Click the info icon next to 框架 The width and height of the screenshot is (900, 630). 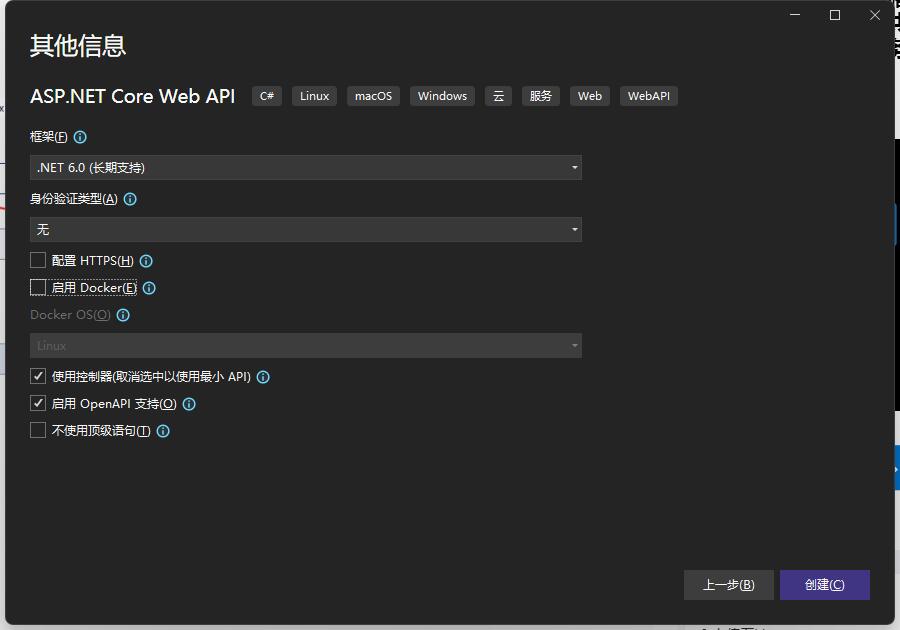click(80, 137)
